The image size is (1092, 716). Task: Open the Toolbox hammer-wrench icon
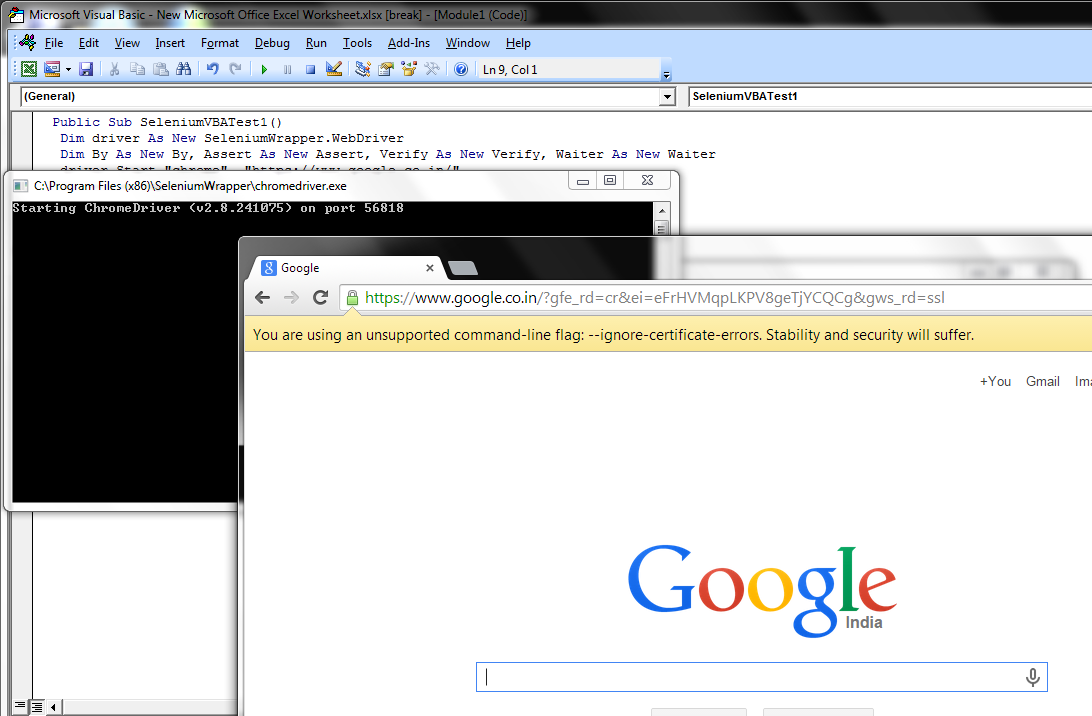click(432, 69)
